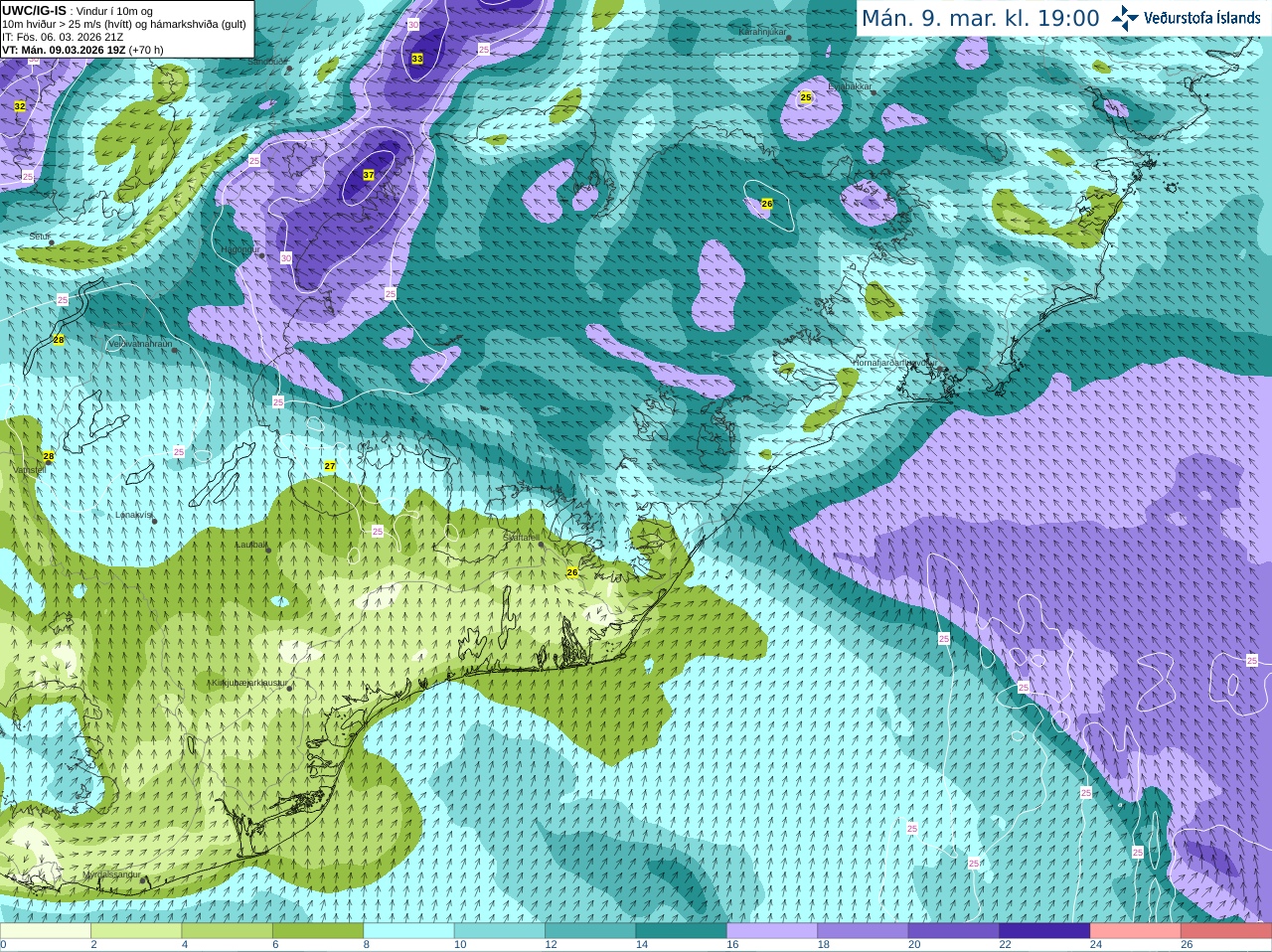Click the 0–2 m/s pale yellow legend swatch

(46, 931)
